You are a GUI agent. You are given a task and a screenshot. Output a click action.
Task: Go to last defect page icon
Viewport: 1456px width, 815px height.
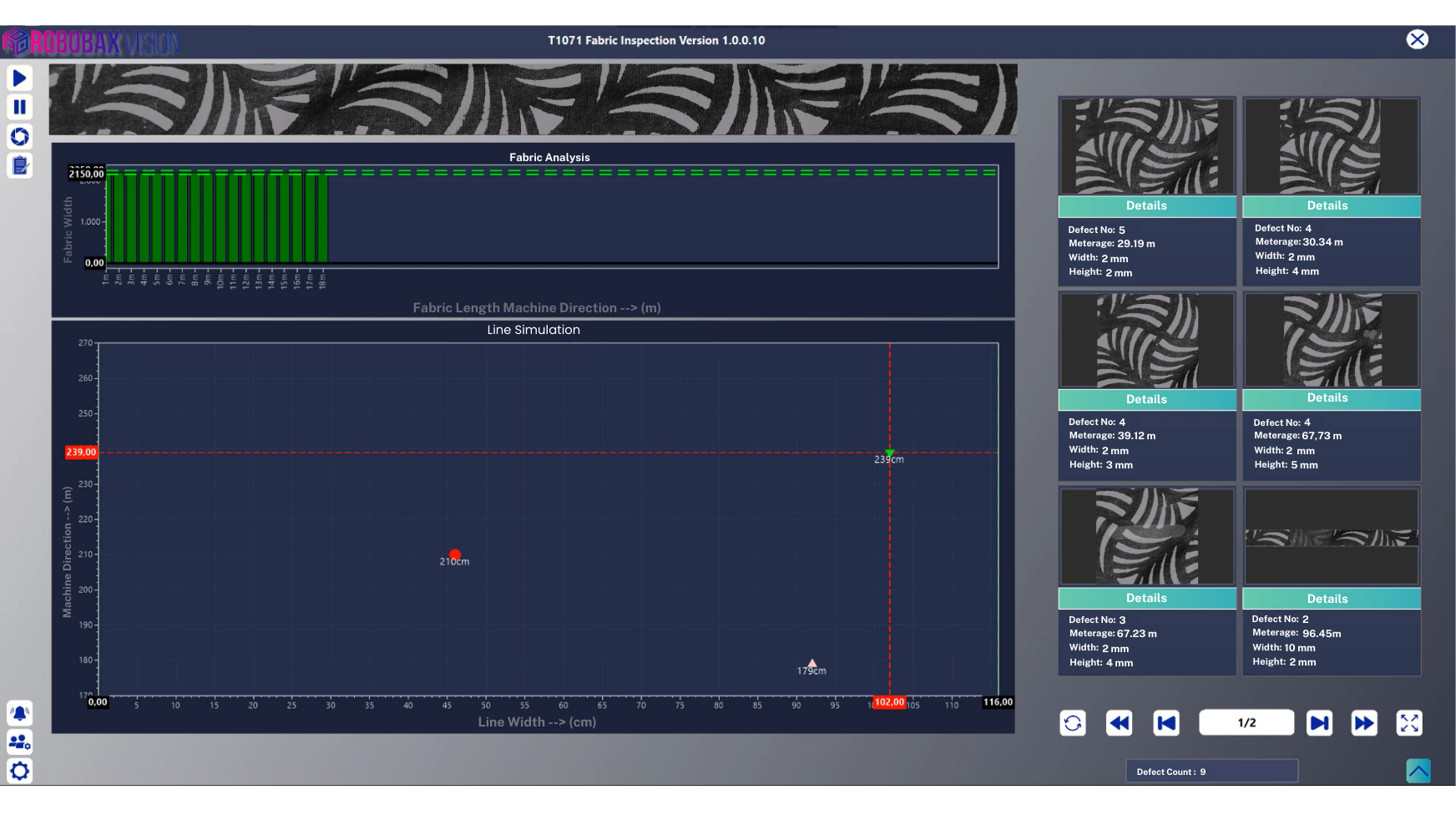tap(1320, 723)
